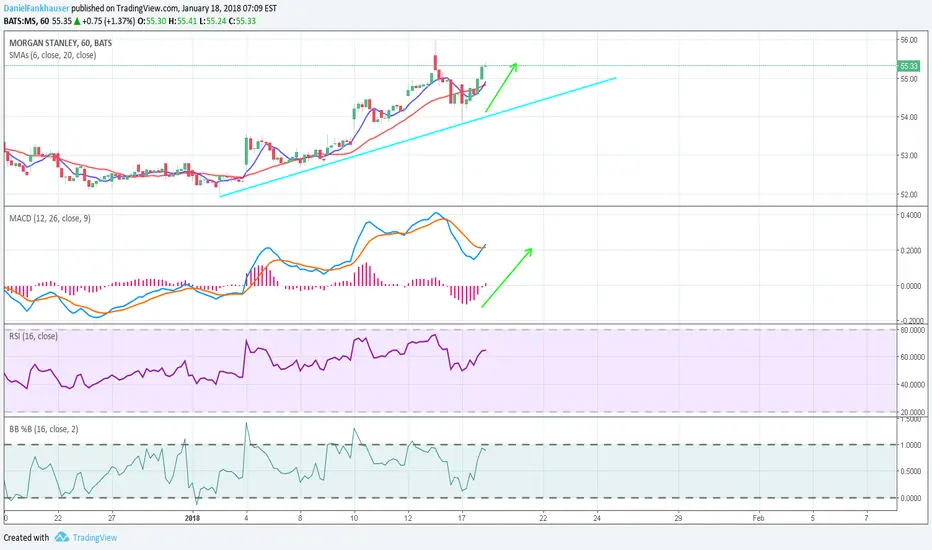Screen dimensions: 932x550
Task: Click the 2018 label on the time axis
Action: (192, 518)
